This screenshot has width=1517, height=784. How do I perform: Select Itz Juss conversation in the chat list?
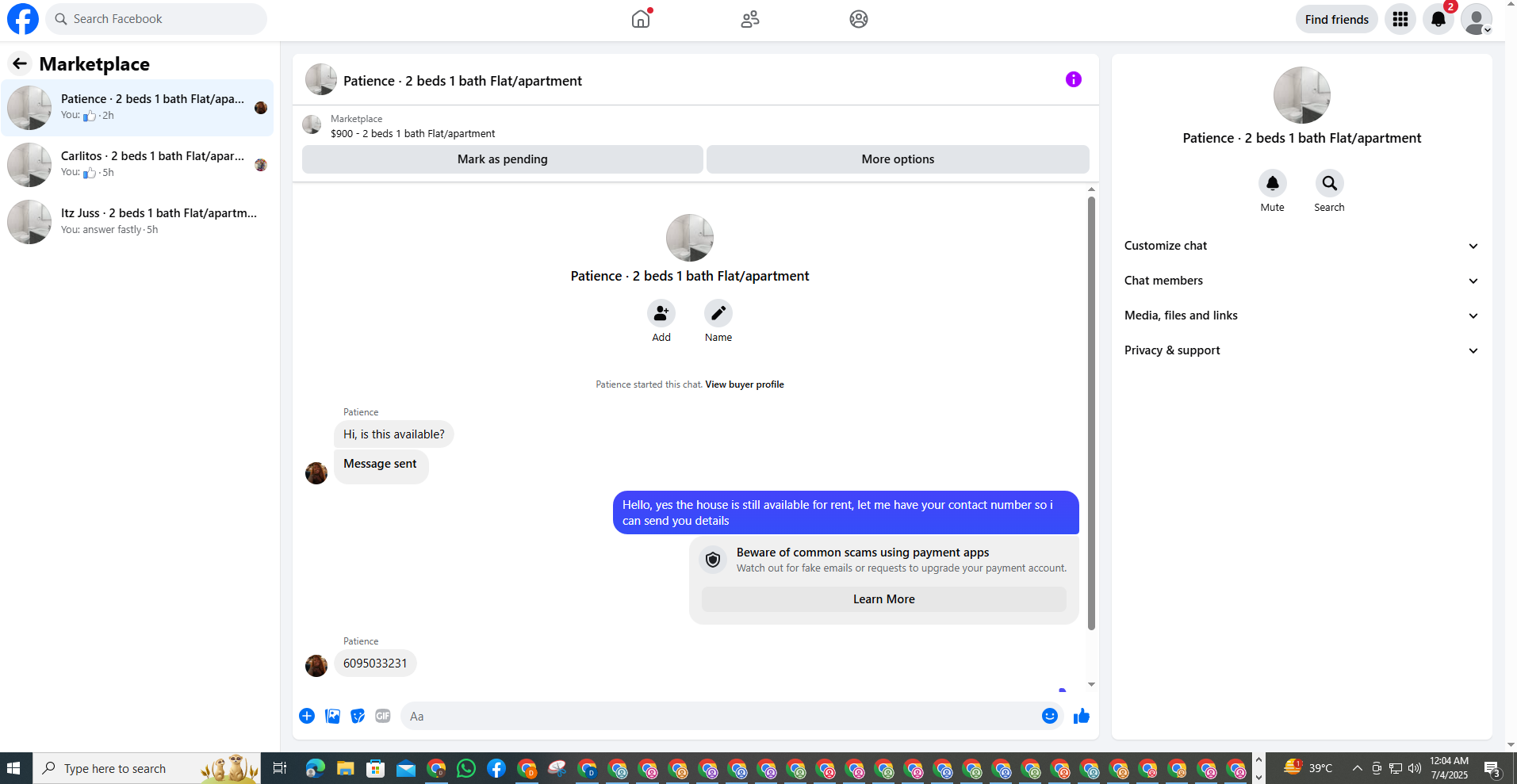click(137, 222)
